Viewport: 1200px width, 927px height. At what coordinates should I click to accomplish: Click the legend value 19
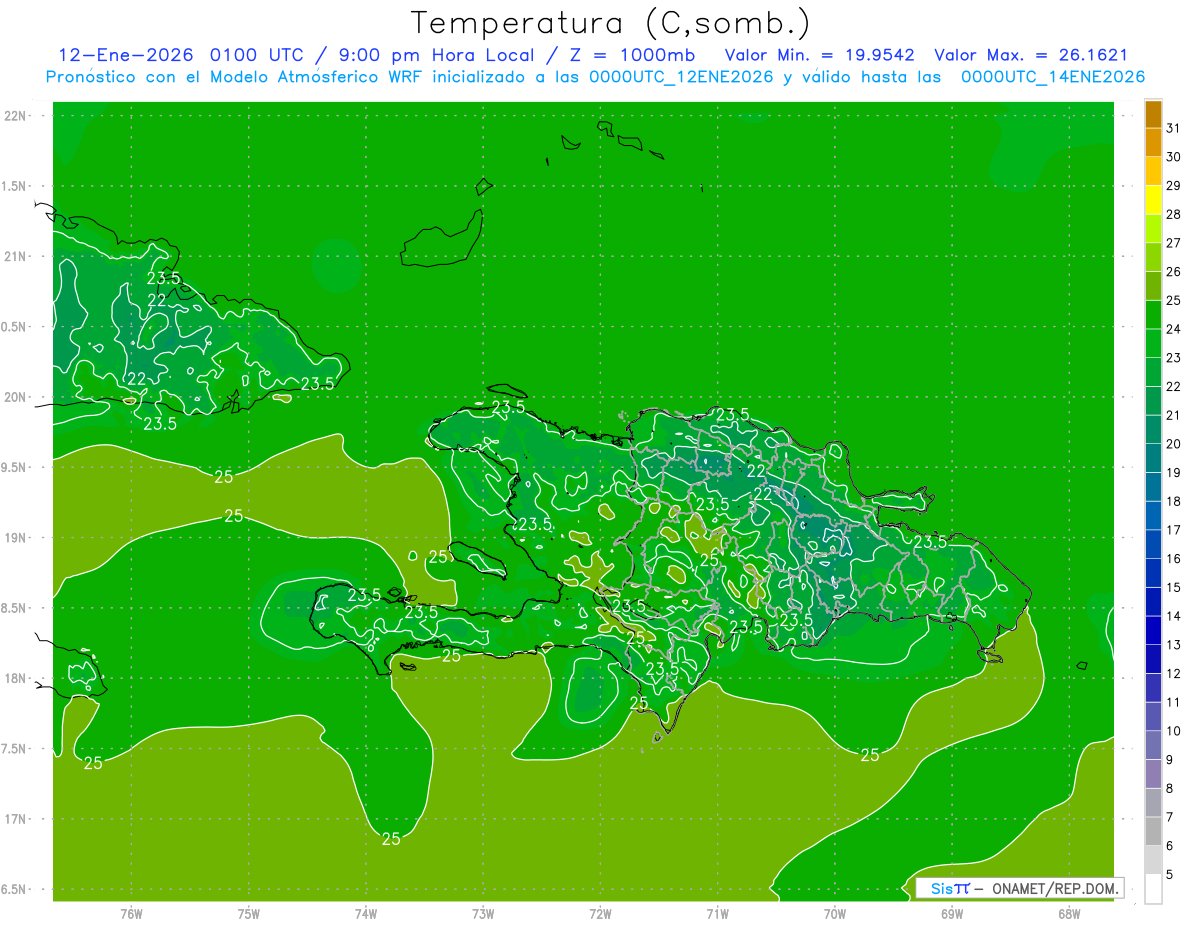[x=1174, y=473]
